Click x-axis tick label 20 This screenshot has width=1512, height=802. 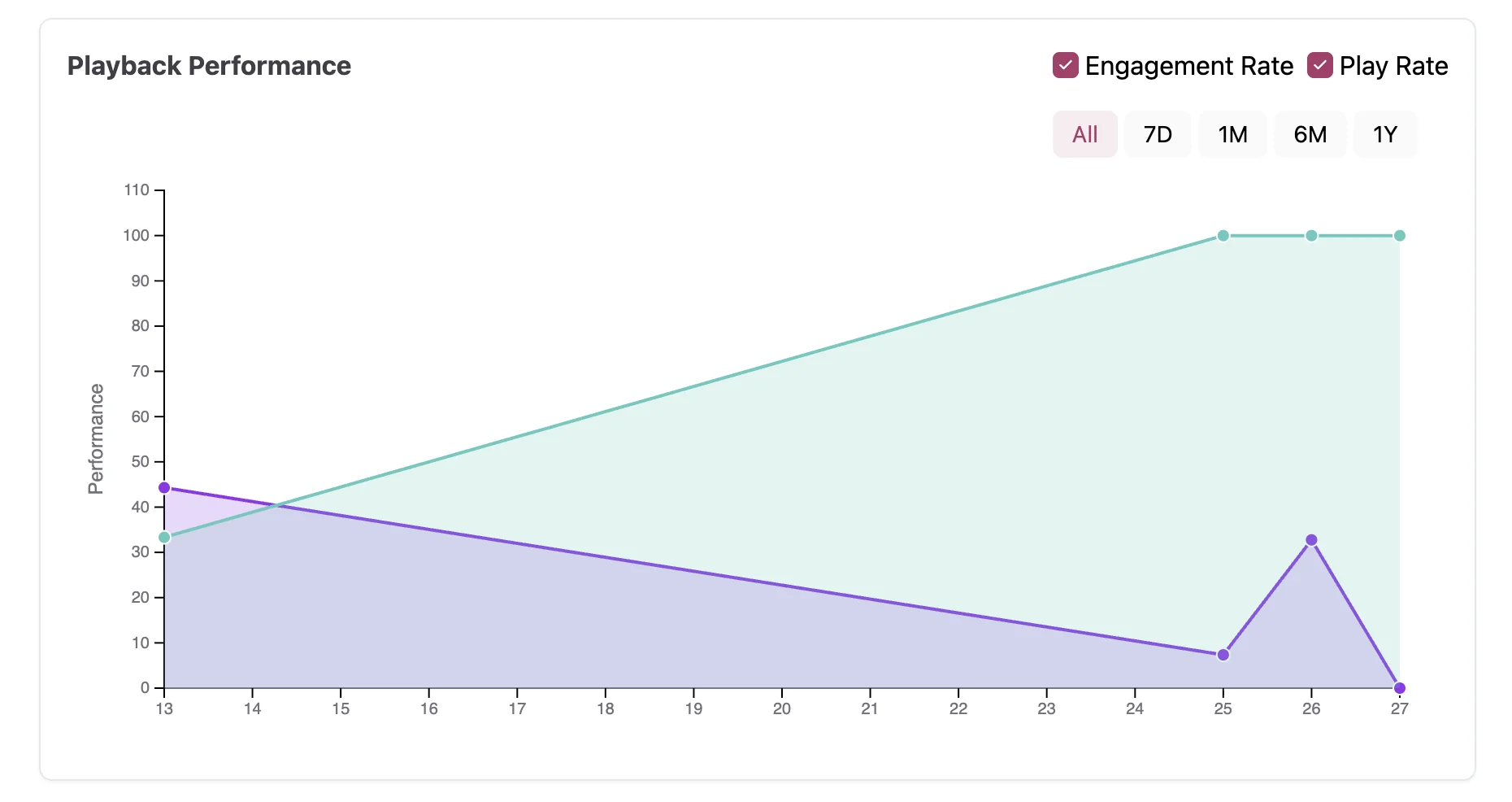[x=781, y=708]
